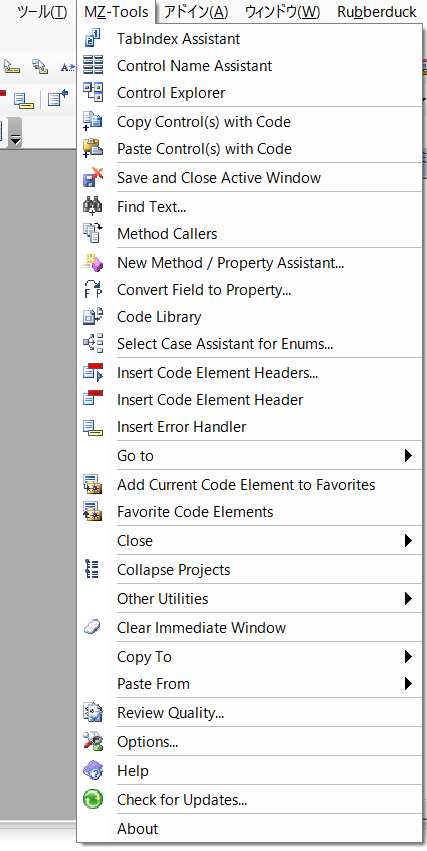427x851 pixels.
Task: Click the green Check for Updates icon
Action: pyautogui.click(x=93, y=799)
